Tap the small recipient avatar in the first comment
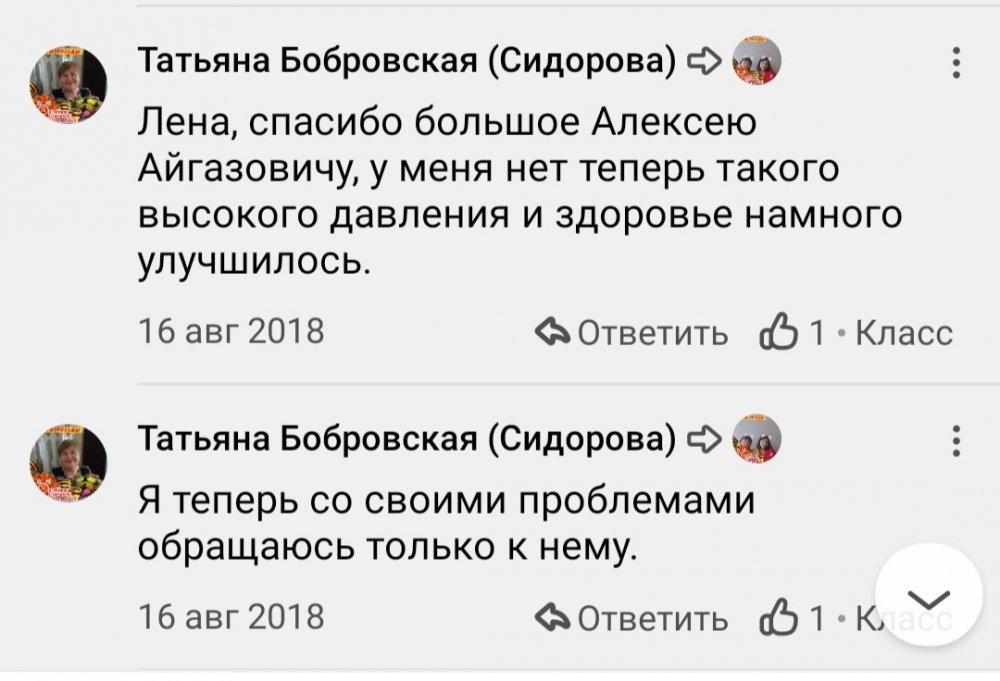 click(756, 62)
